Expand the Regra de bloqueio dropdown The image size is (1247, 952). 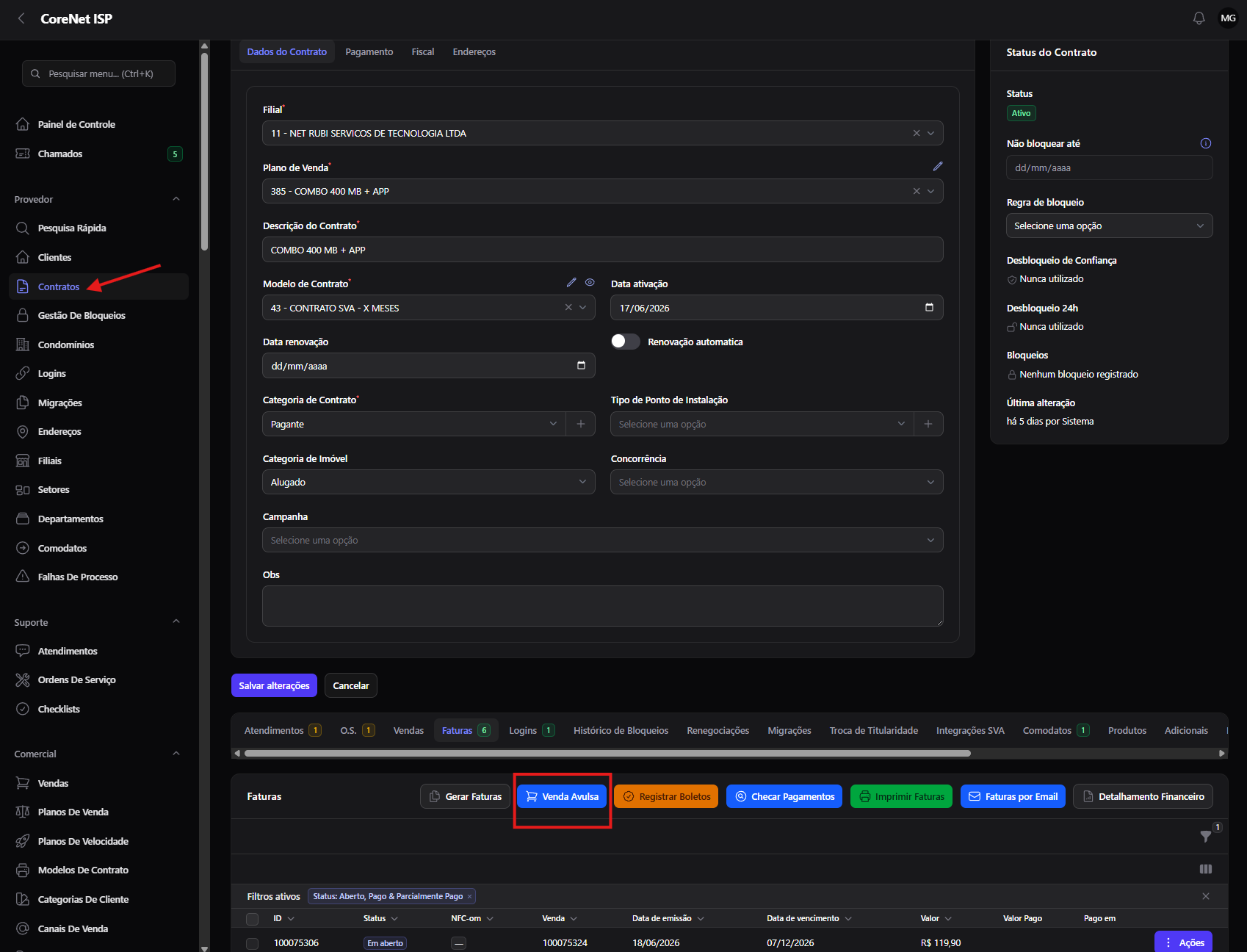tap(1109, 226)
